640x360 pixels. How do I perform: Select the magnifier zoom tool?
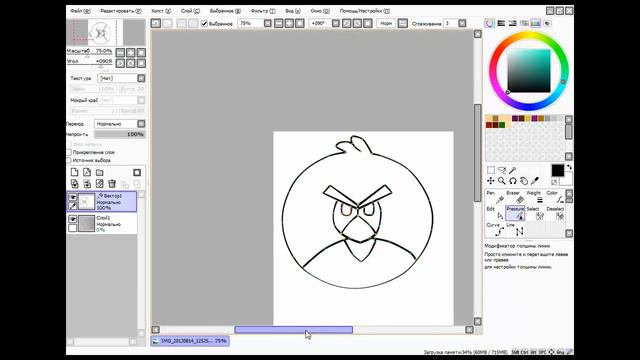(x=502, y=180)
